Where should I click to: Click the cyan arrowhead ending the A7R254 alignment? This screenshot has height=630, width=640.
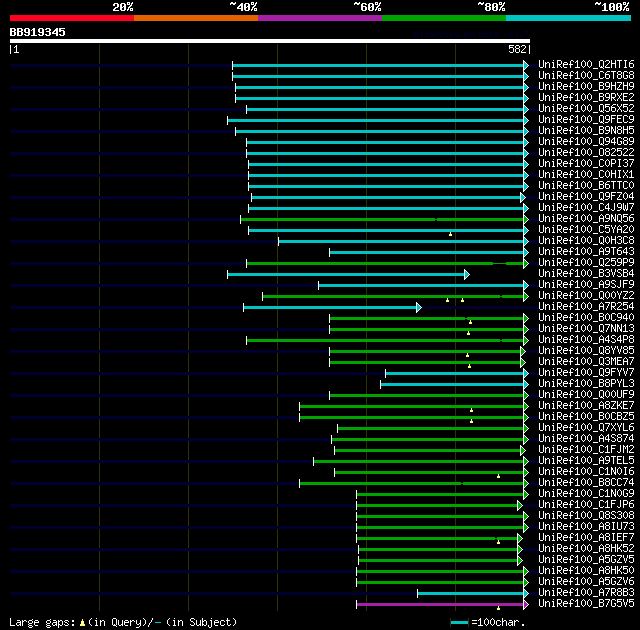click(419, 308)
